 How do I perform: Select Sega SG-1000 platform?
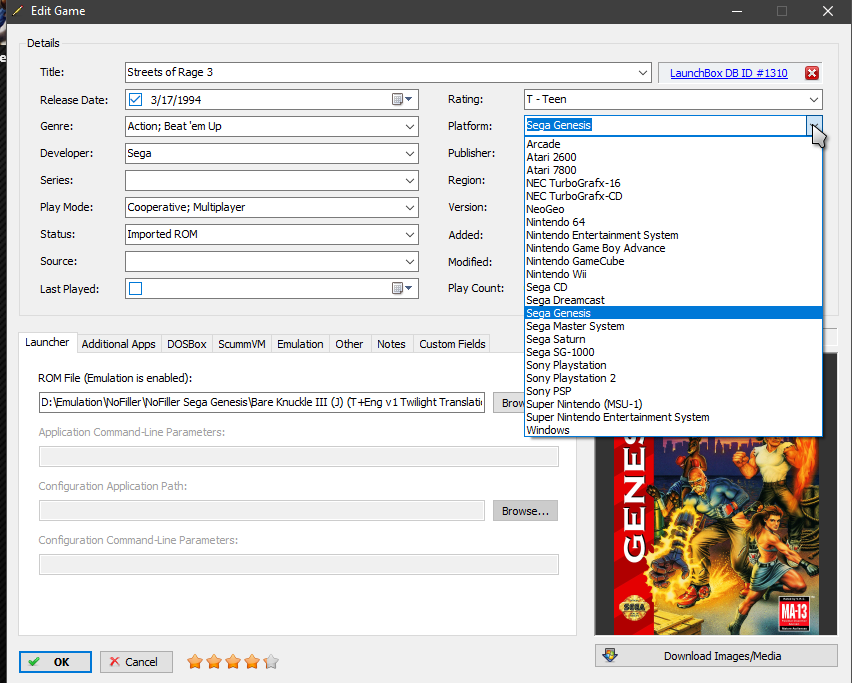click(673, 352)
